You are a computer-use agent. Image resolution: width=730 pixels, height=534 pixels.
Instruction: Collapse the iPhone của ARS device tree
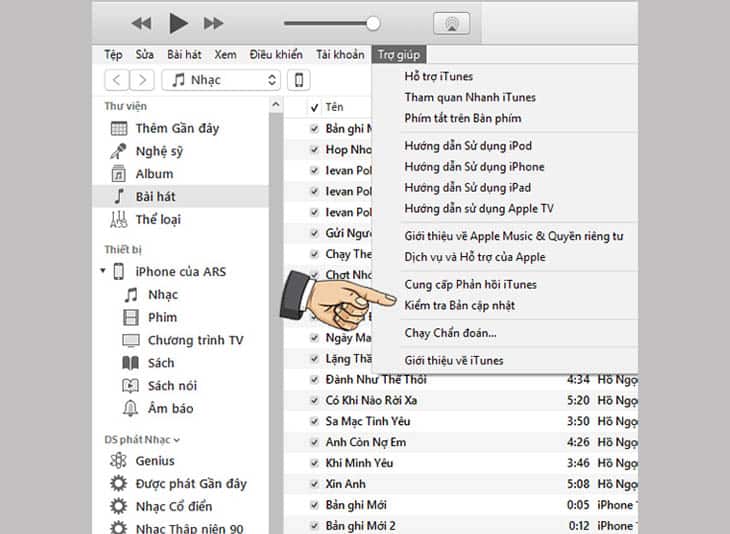[x=102, y=272]
